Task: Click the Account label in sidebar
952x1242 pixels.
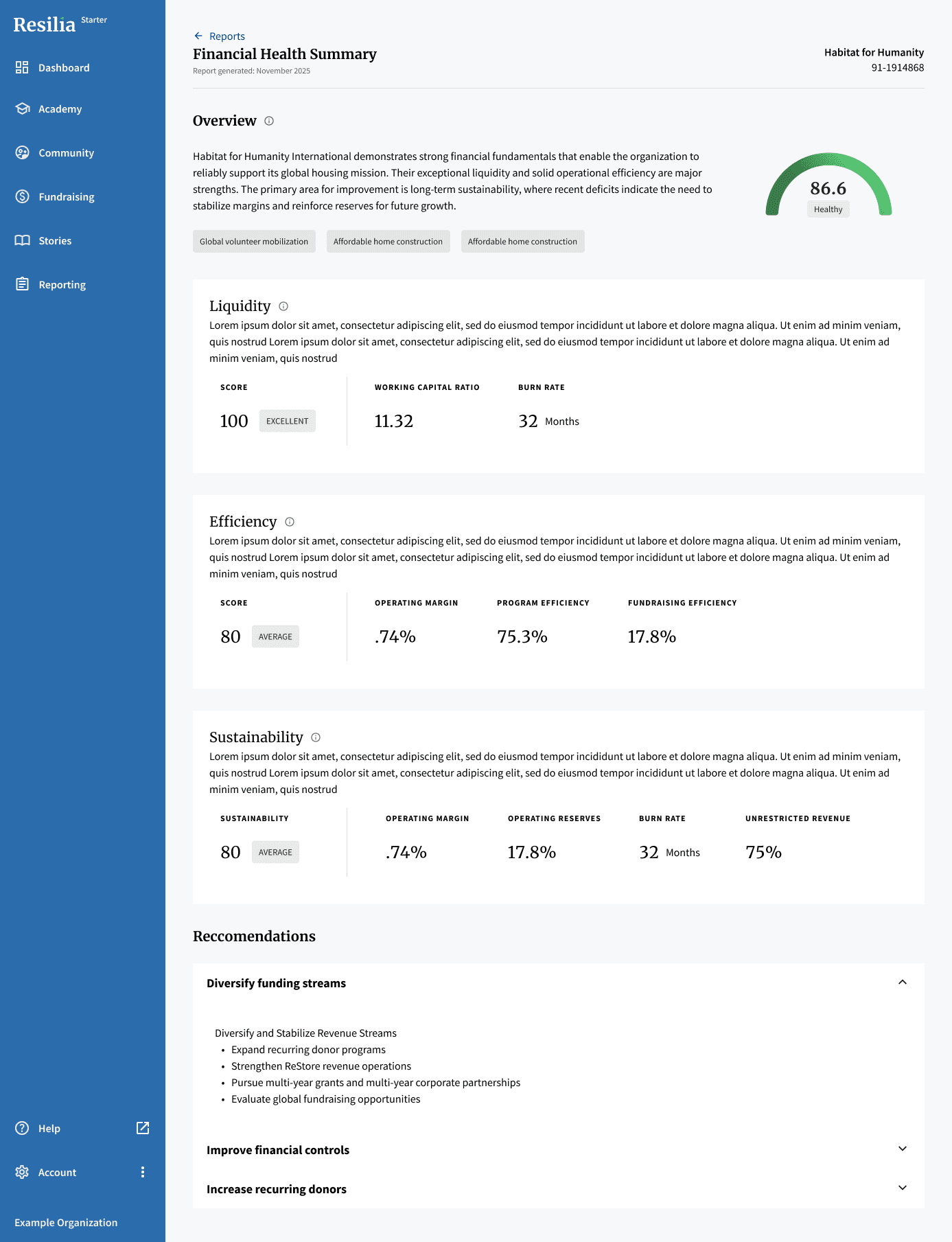Action: point(57,1173)
